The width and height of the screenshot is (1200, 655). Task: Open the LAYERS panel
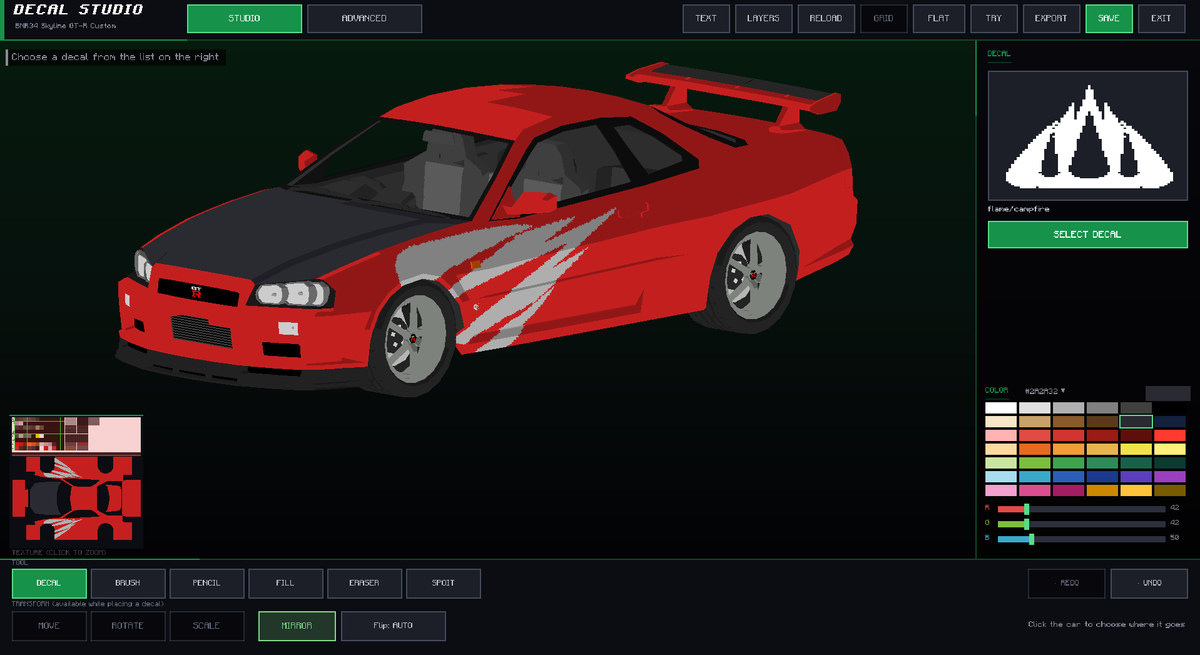pyautogui.click(x=764, y=18)
